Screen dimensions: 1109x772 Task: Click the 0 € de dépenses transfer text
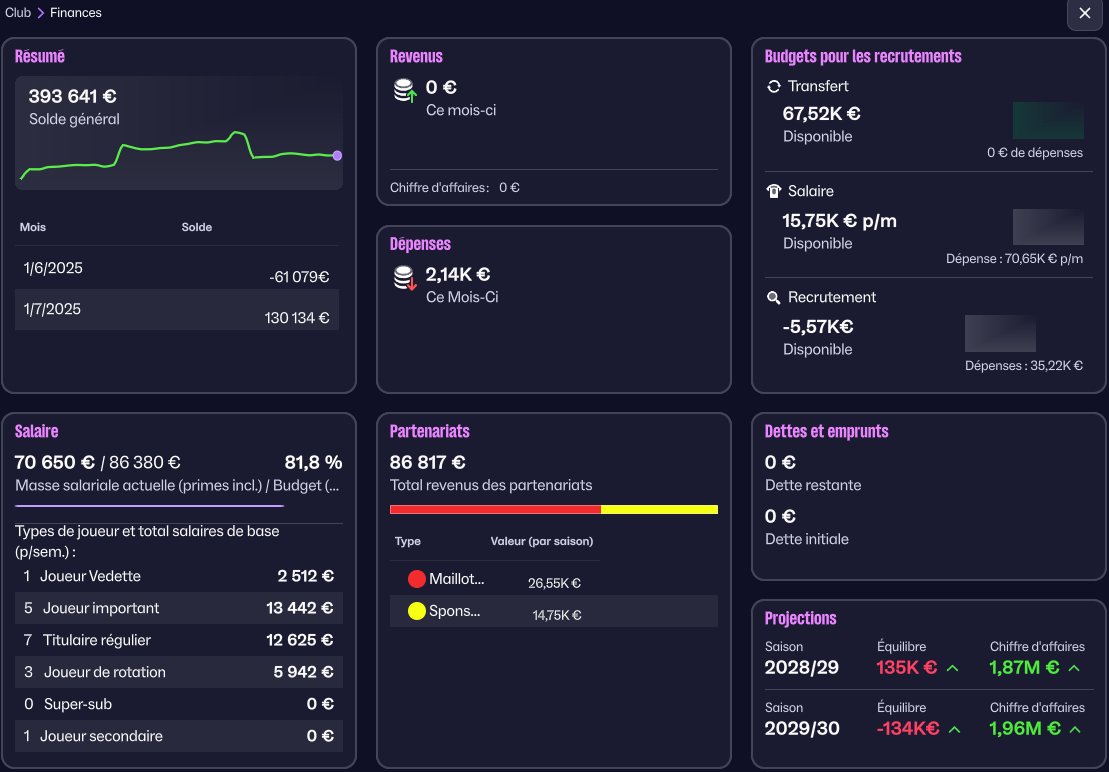[1035, 153]
